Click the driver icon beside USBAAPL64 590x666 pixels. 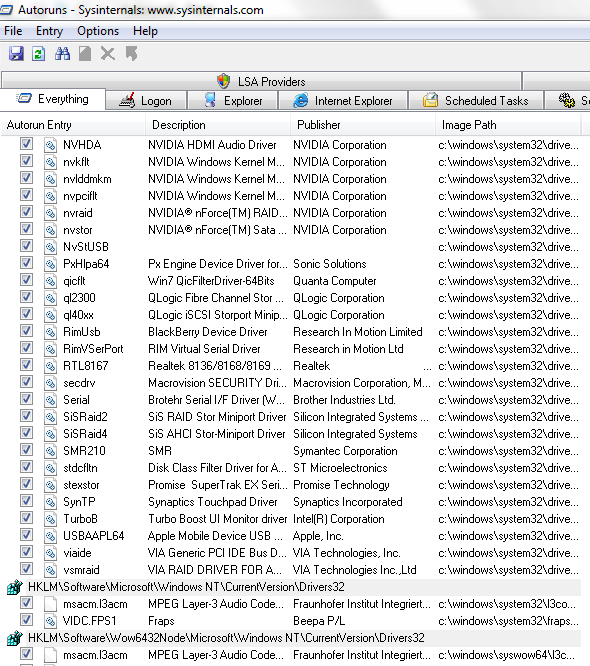pyautogui.click(x=51, y=536)
